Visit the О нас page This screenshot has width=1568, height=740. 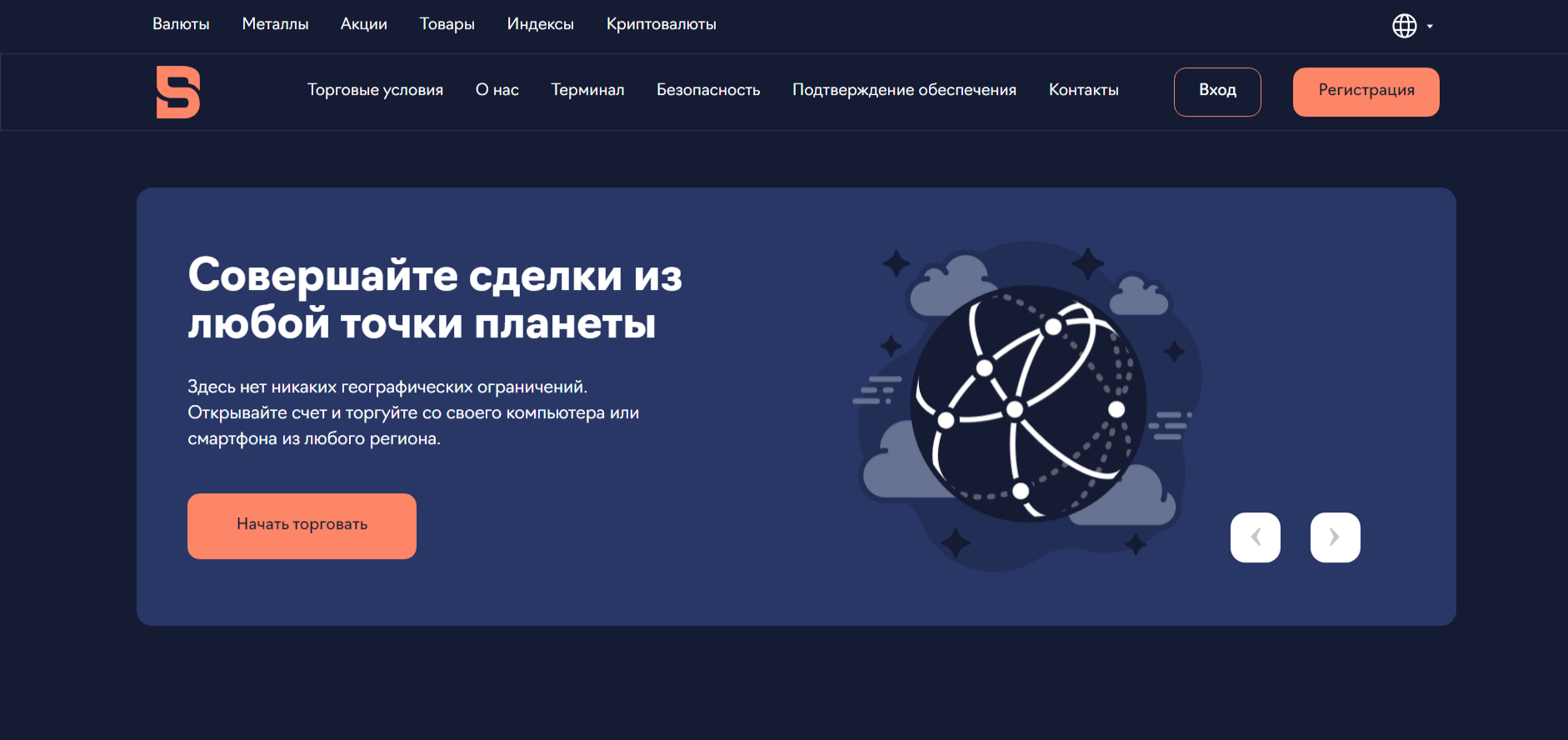click(x=497, y=90)
